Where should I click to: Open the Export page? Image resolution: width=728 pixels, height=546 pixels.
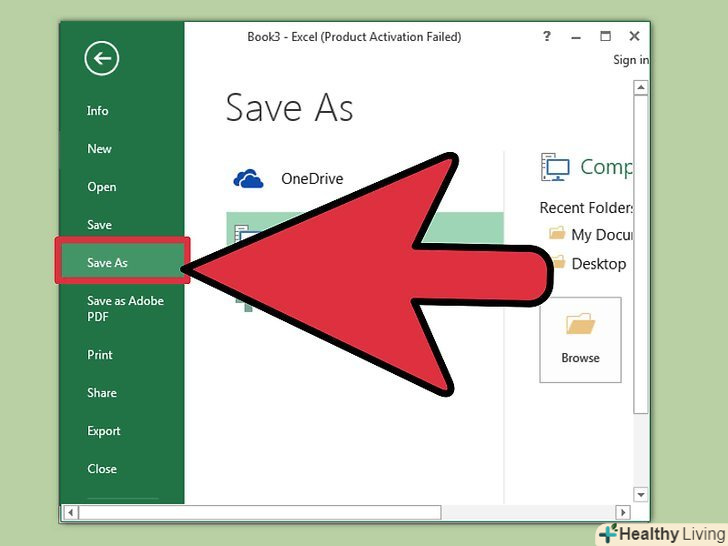(x=104, y=431)
